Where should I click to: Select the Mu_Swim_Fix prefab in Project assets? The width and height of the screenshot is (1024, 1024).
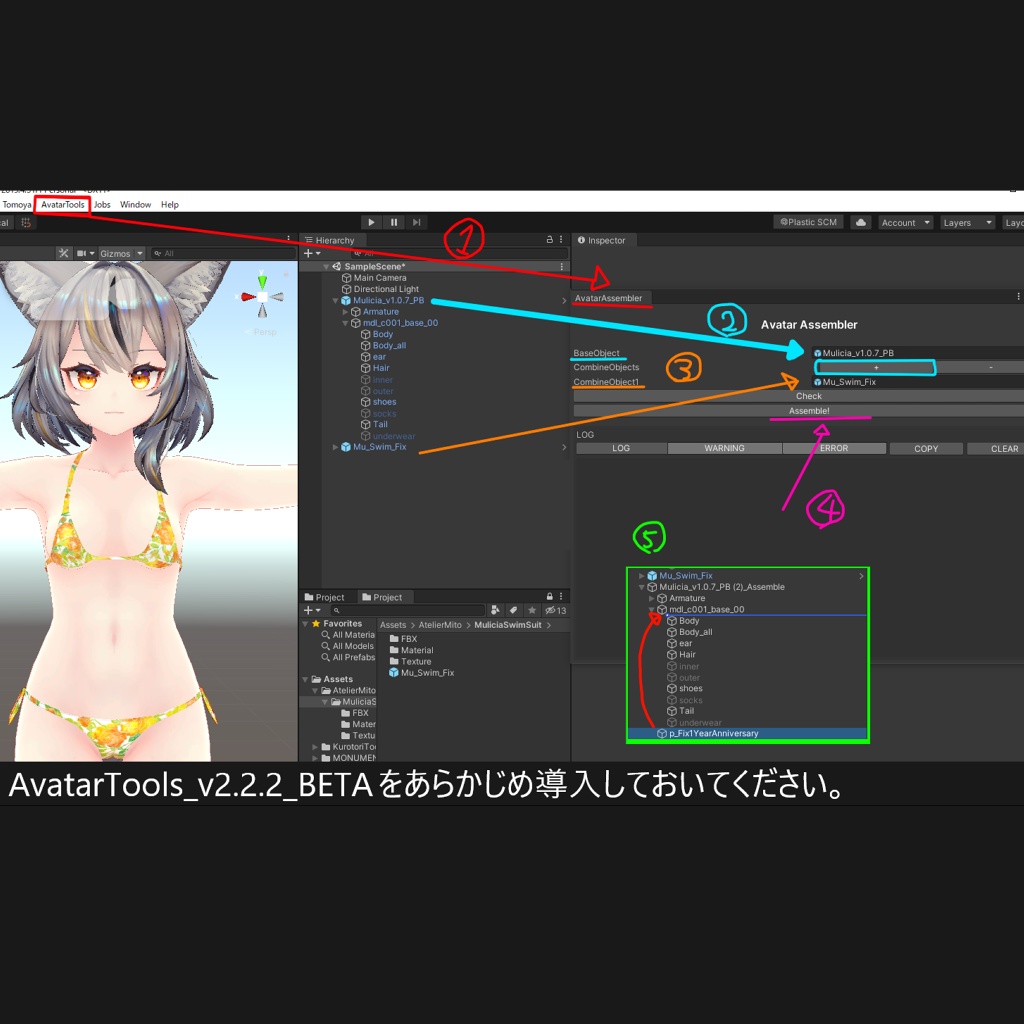tap(421, 673)
